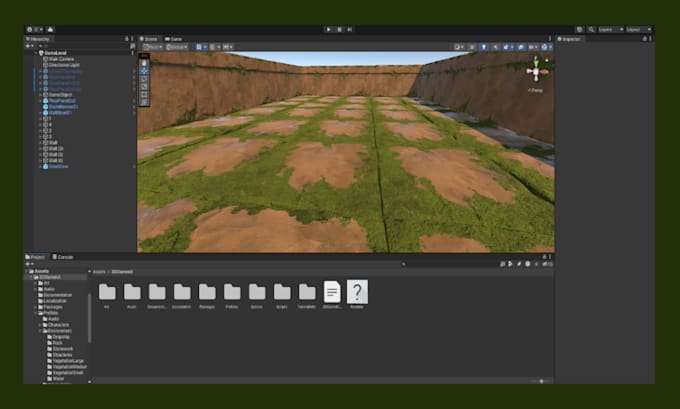Select the Scale tool in Scene overlay
The width and height of the screenshot is (680, 409).
tap(144, 87)
